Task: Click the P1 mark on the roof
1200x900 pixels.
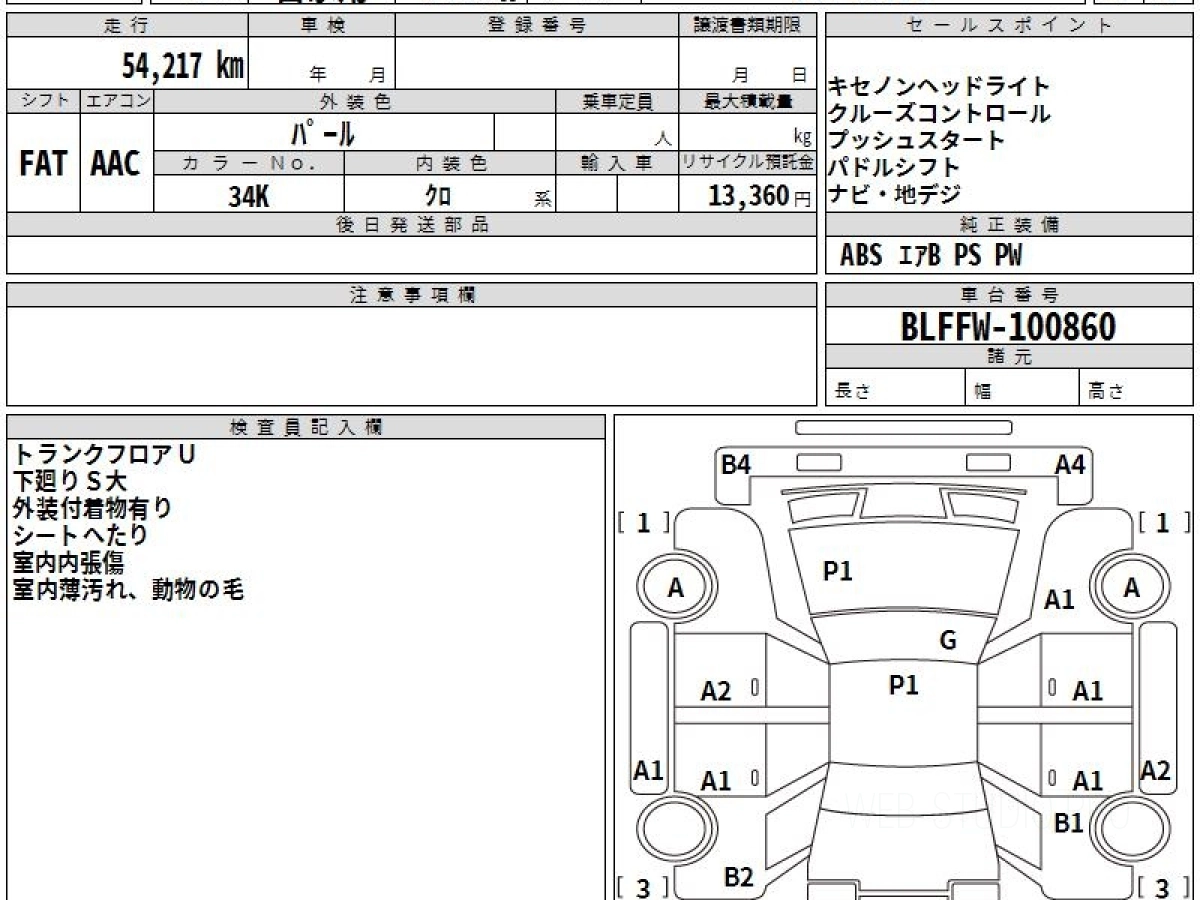Action: [x=904, y=685]
